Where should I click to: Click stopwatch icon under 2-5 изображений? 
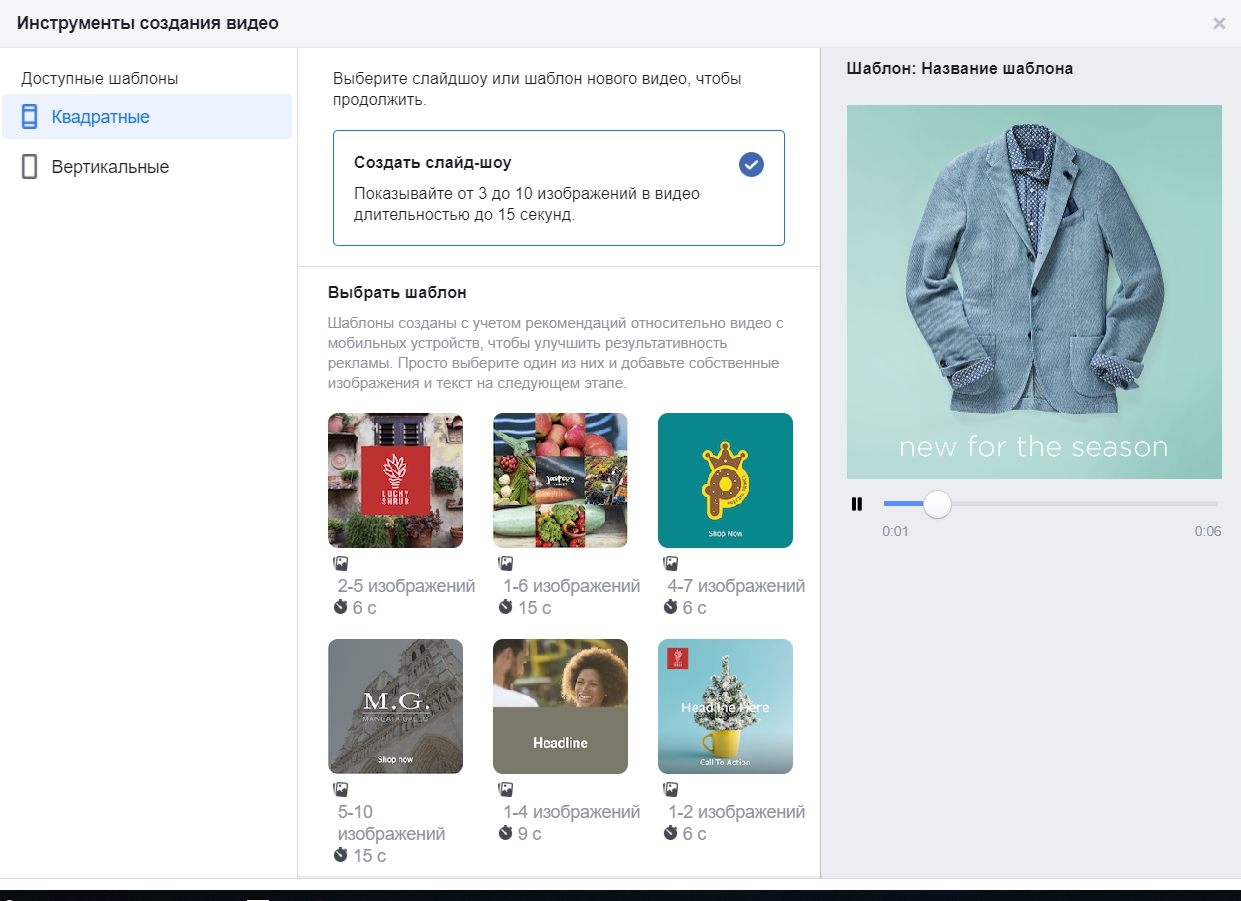[x=341, y=607]
